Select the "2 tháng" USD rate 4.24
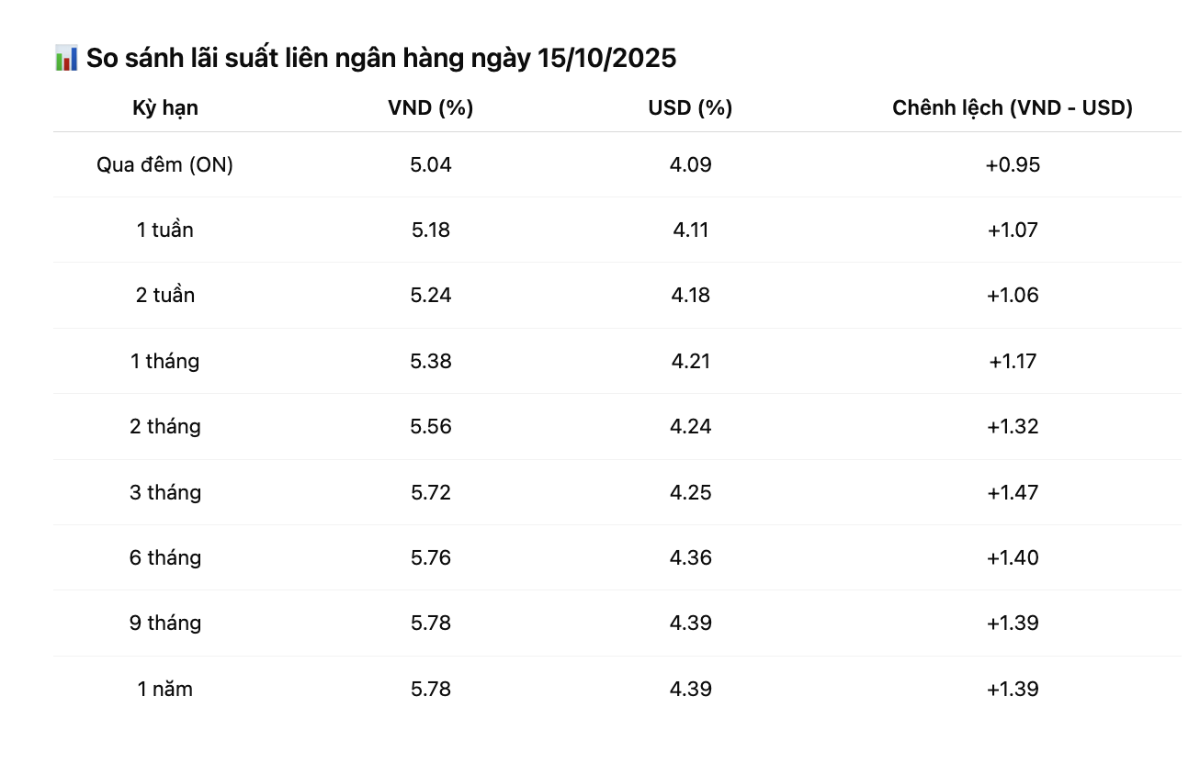The height and width of the screenshot is (764, 1200). (x=690, y=427)
